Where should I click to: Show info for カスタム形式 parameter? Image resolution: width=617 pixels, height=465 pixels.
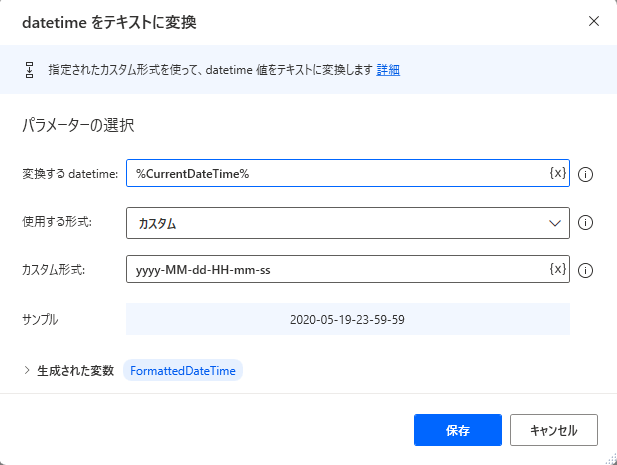tap(585, 271)
